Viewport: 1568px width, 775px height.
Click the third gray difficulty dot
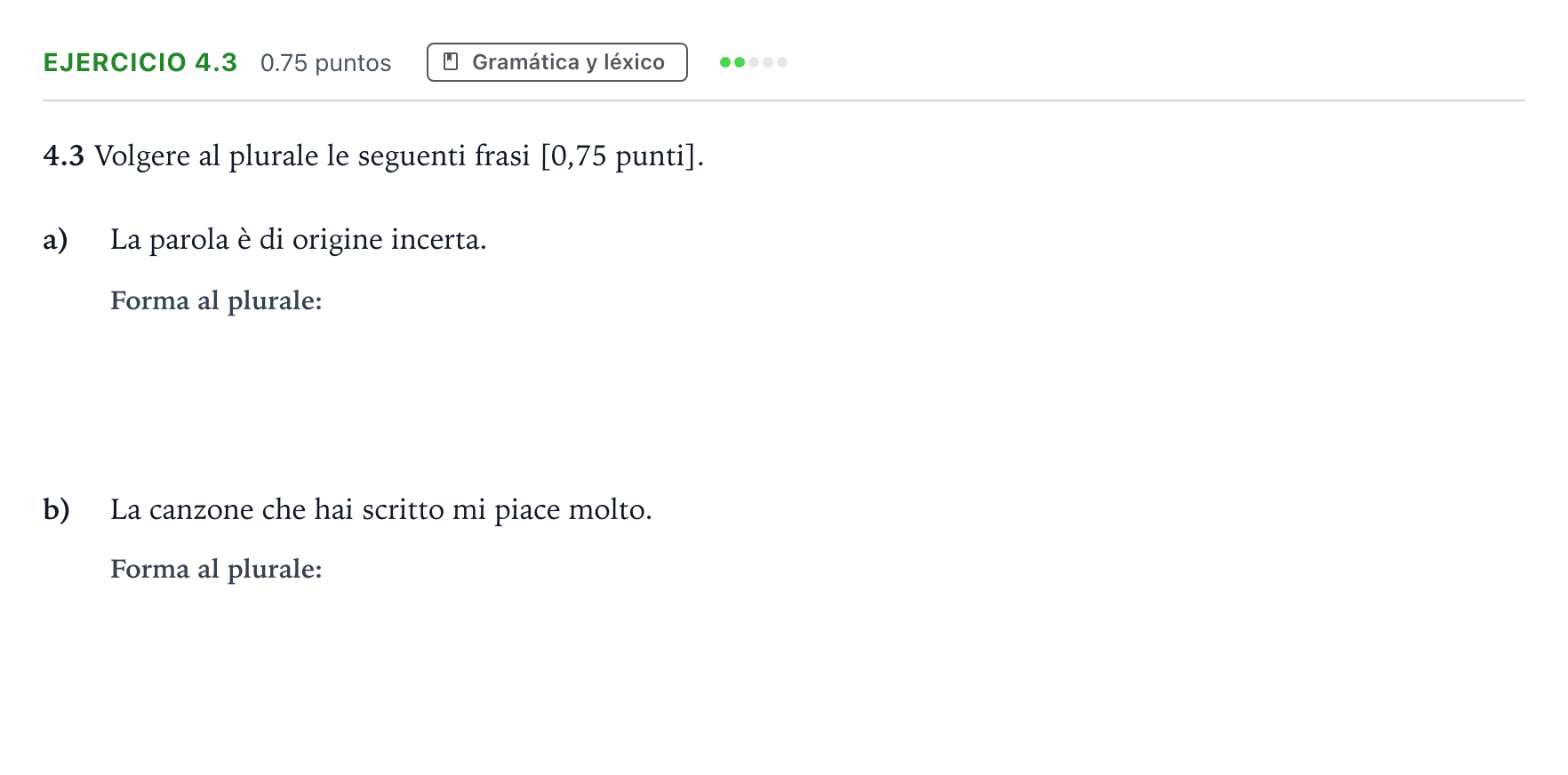pos(754,62)
